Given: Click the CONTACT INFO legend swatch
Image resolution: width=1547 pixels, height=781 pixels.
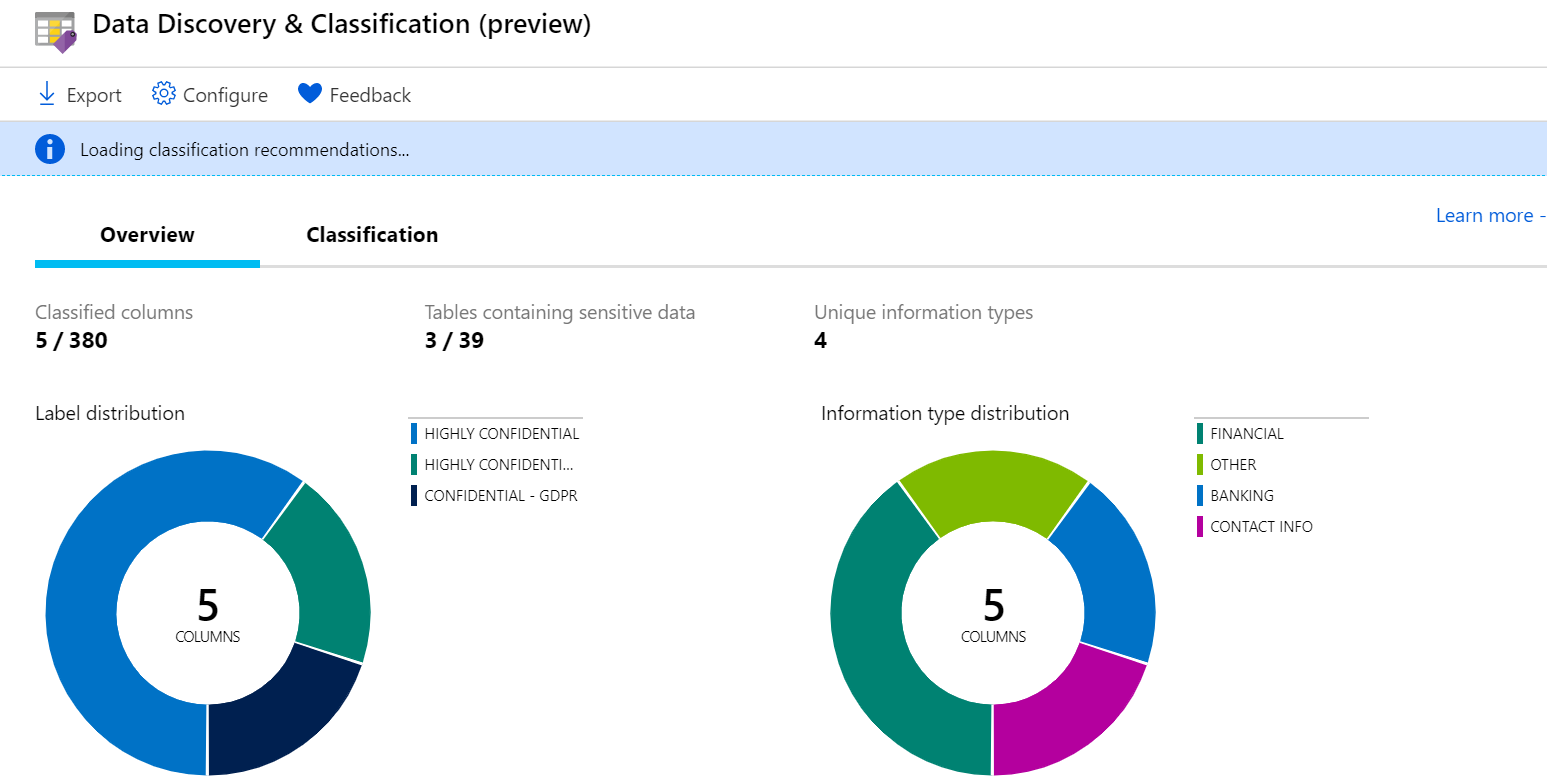Looking at the screenshot, I should pyautogui.click(x=1200, y=527).
